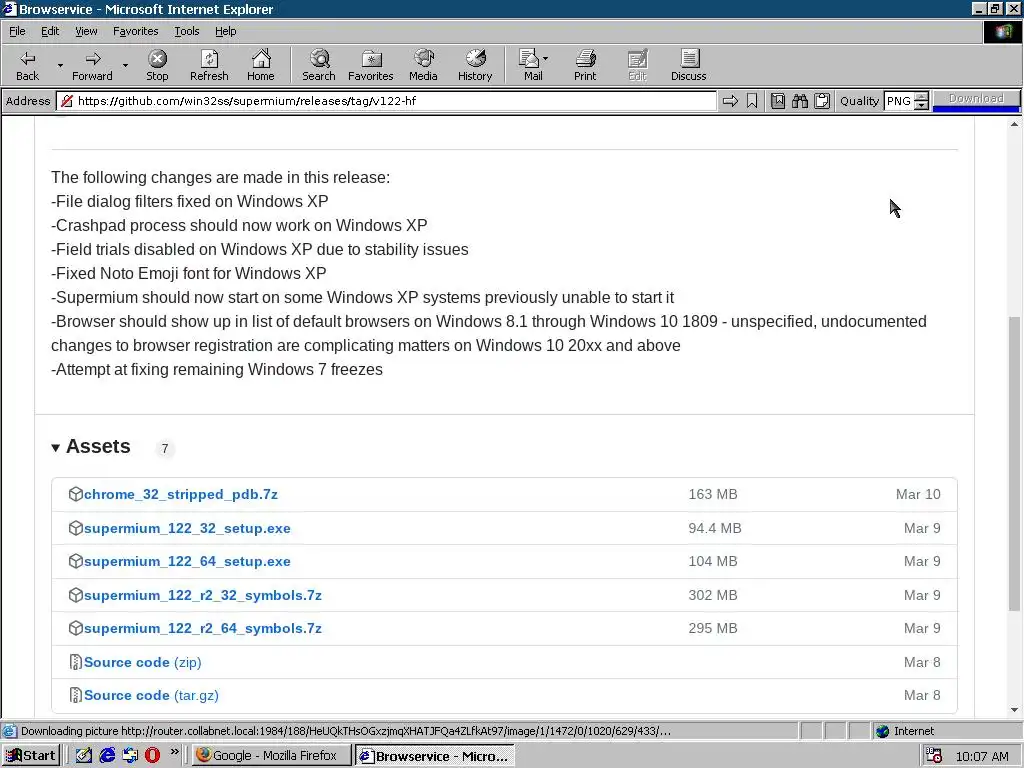Click the Download button in address bar
This screenshot has width=1024, height=768.
coord(976,99)
